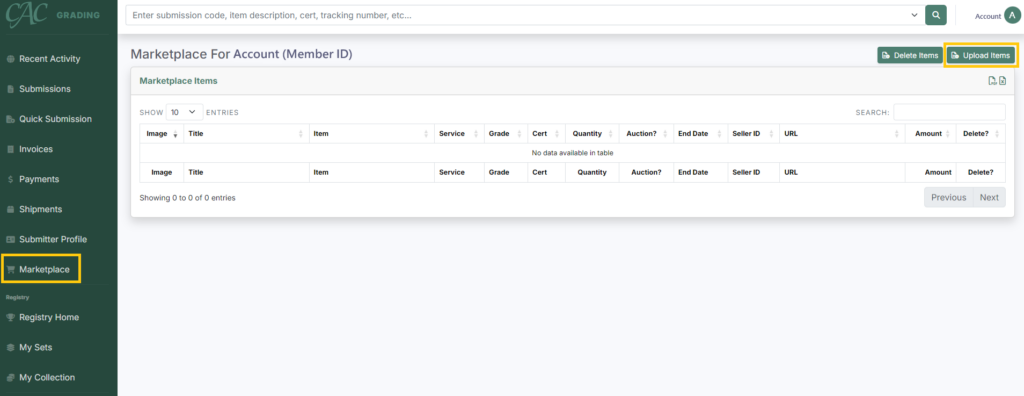The width and height of the screenshot is (1024, 396).
Task: Sort by the Auction? column header
Action: tap(646, 133)
